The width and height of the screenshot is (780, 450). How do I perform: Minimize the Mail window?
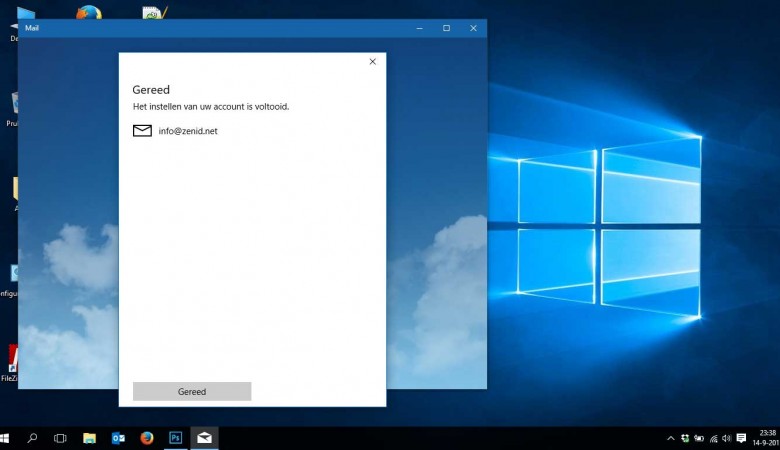419,28
